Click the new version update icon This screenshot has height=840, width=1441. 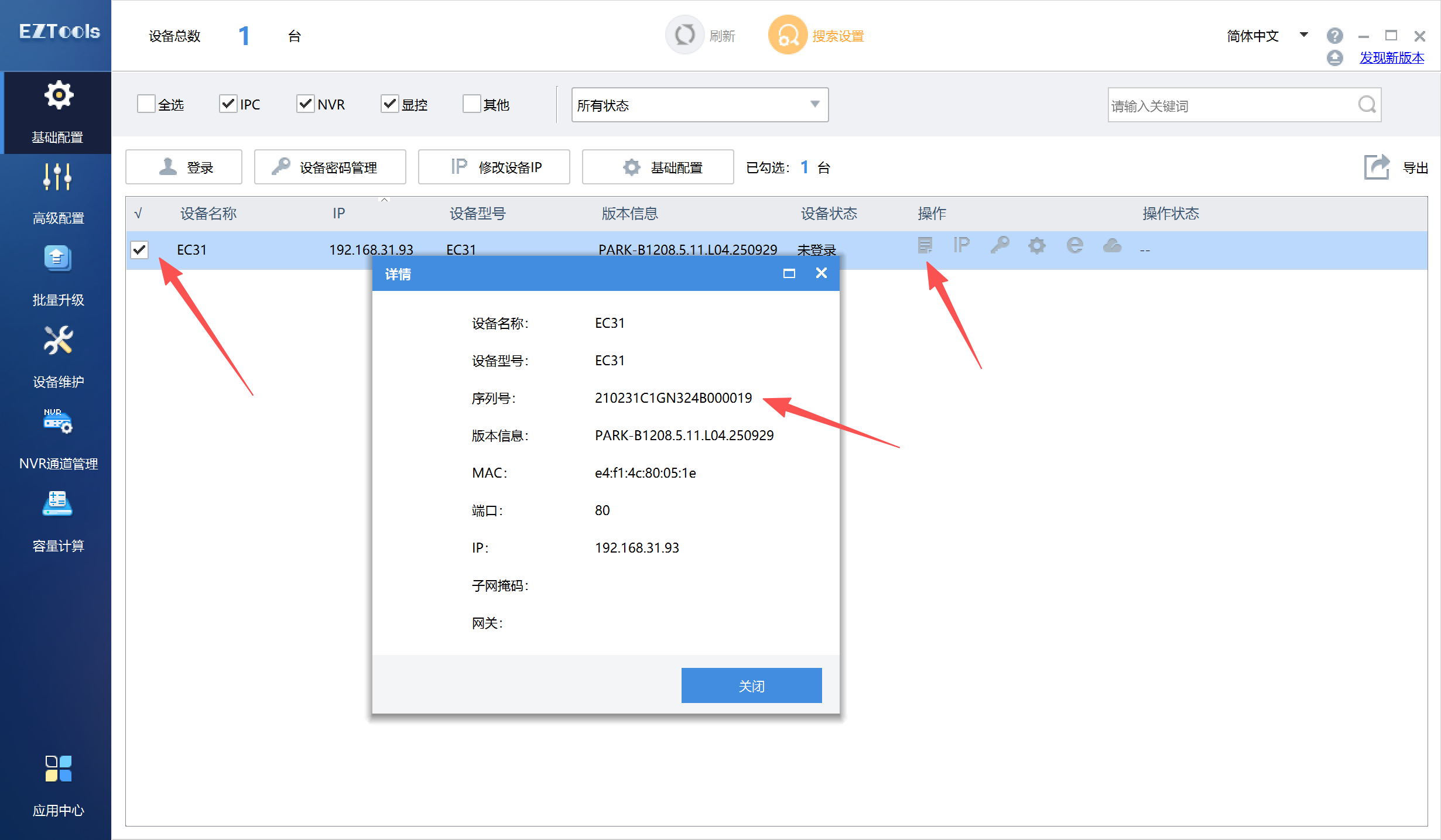point(1334,58)
